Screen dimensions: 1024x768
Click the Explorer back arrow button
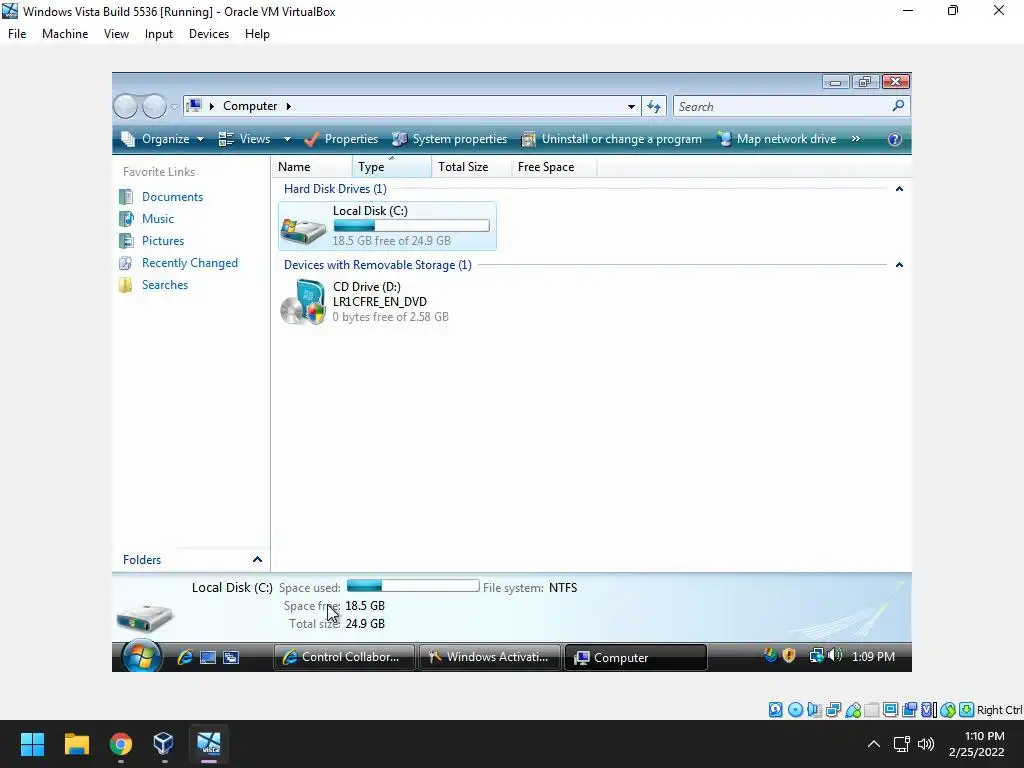[x=125, y=106]
